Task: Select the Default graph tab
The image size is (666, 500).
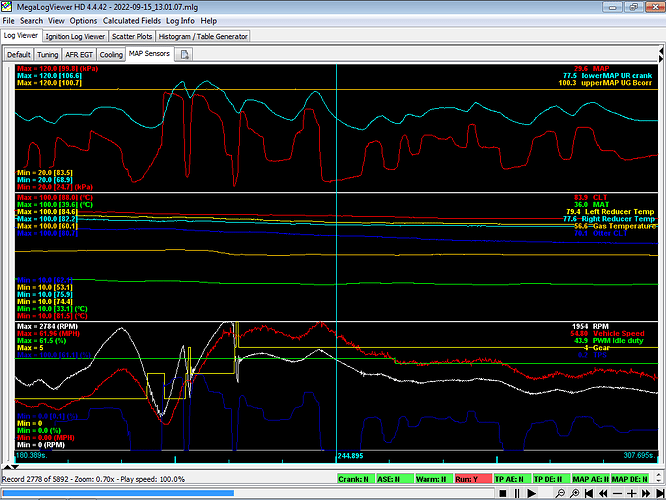Action: click(x=19, y=55)
